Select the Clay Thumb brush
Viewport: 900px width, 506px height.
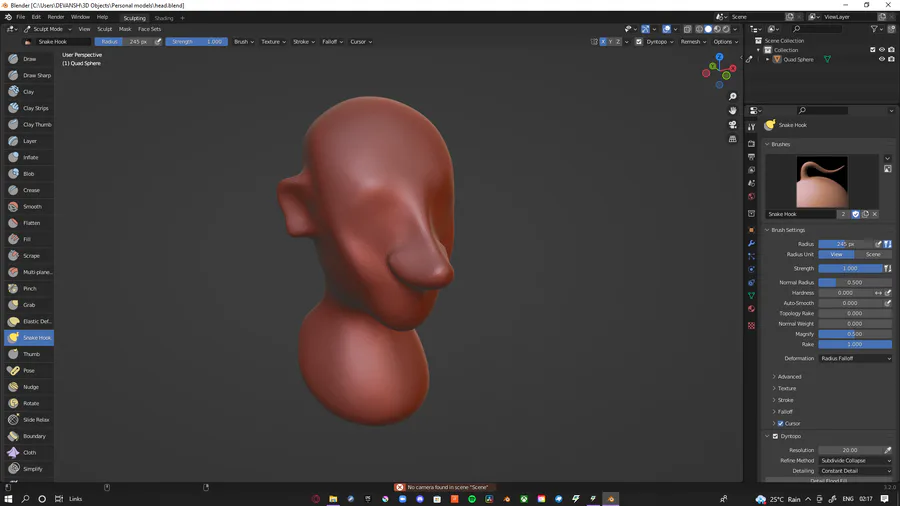[x=29, y=124]
